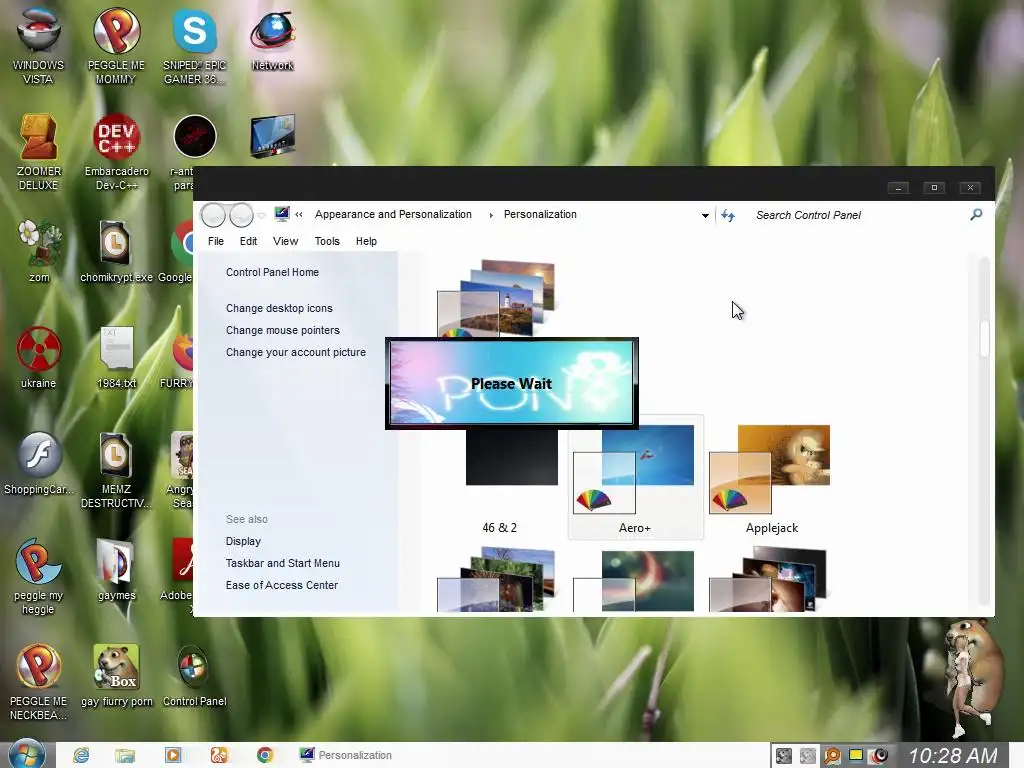Viewport: 1024px width, 768px height.
Task: Click the Windows Start orb
Action: pyautogui.click(x=27, y=755)
